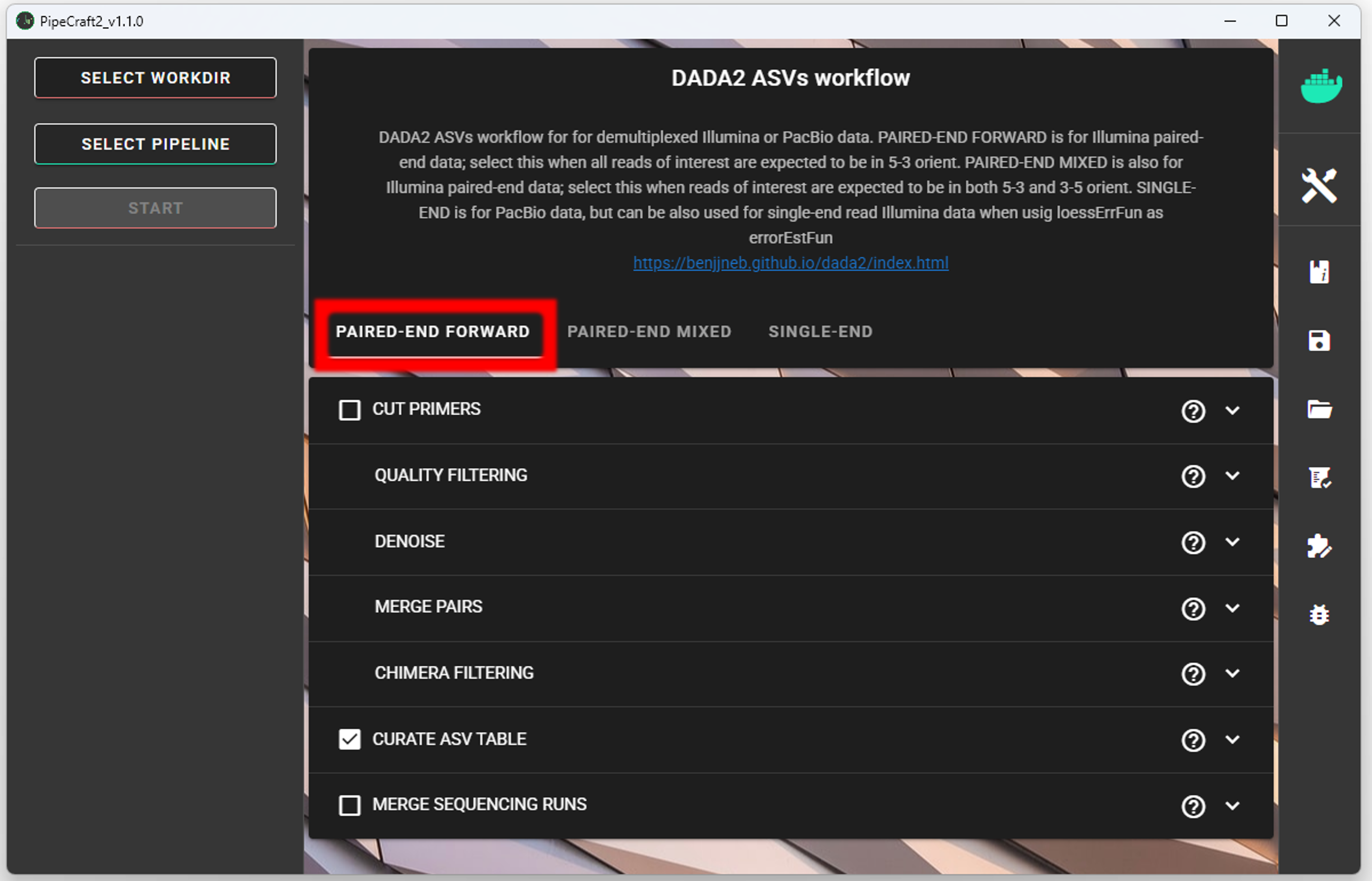
Task: Click the open folder icon in the sidebar
Action: [1319, 409]
